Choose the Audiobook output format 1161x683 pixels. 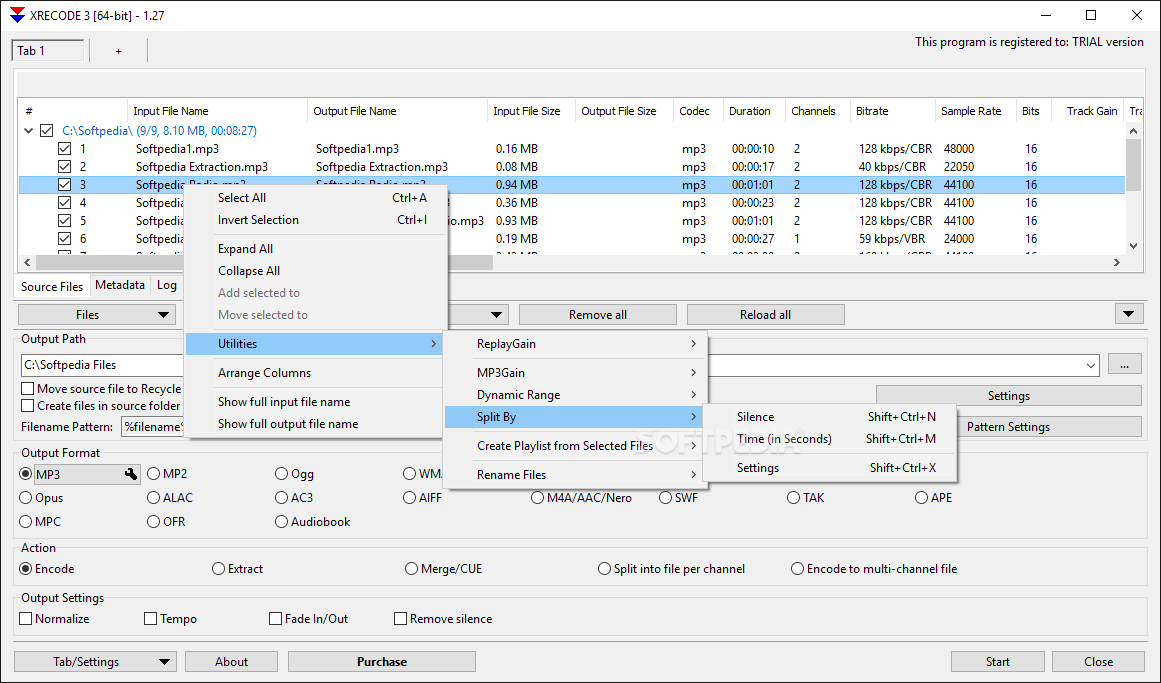point(281,522)
